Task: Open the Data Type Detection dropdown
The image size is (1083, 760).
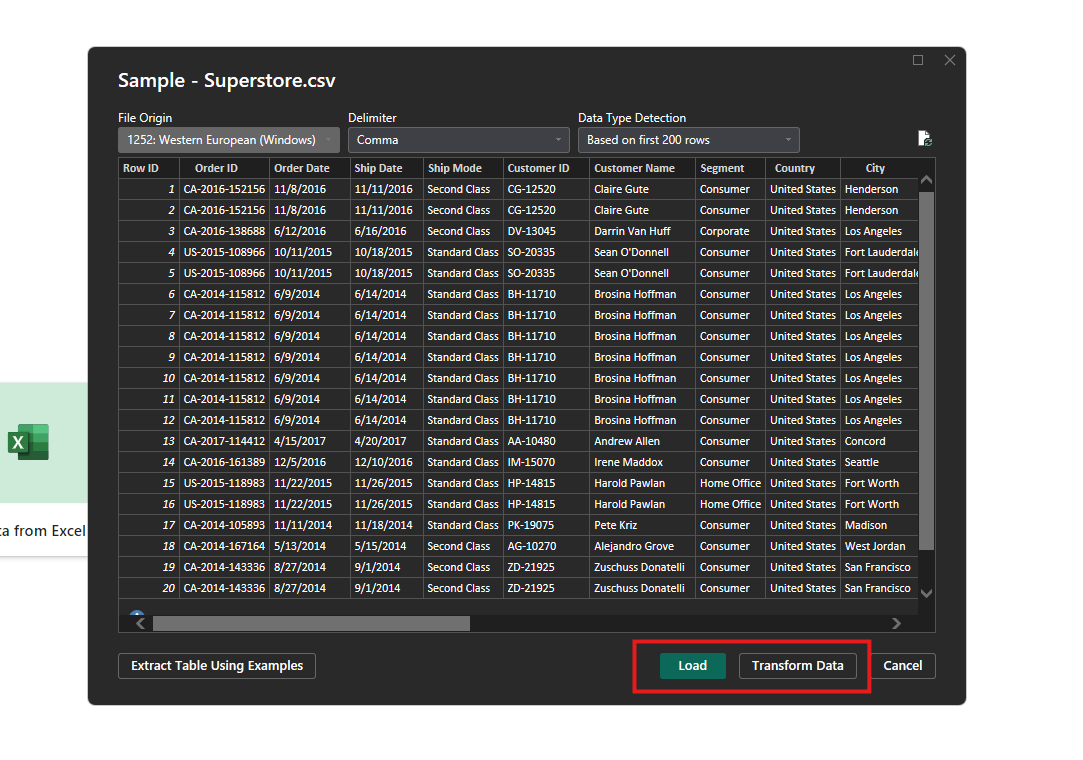Action: 688,140
